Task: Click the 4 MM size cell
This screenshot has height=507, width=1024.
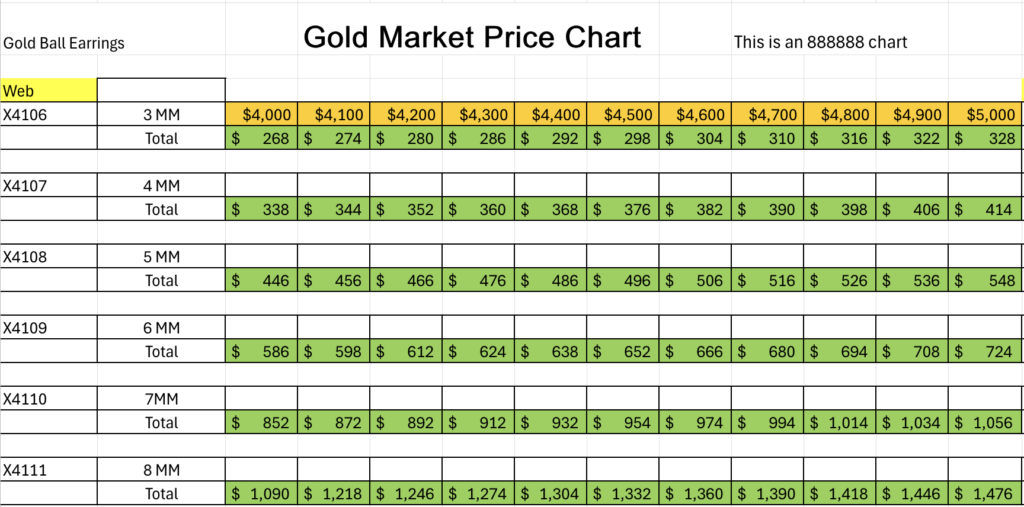Action: (161, 185)
